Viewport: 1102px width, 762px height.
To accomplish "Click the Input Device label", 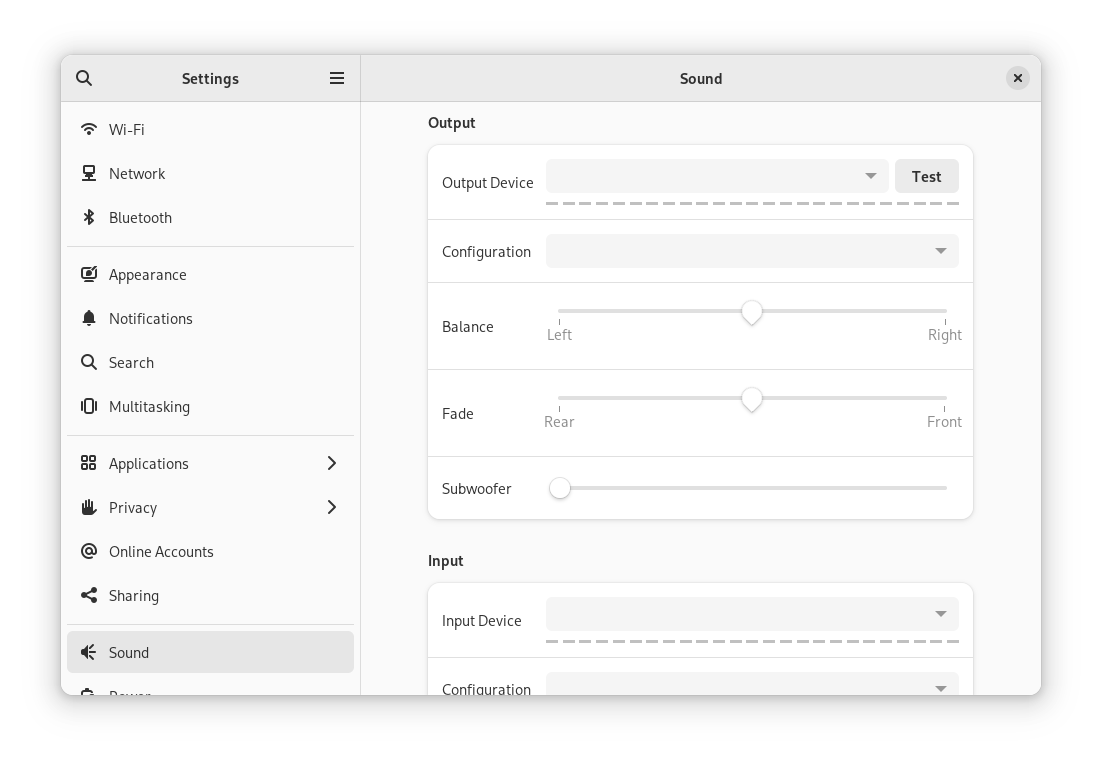I will click(x=481, y=621).
